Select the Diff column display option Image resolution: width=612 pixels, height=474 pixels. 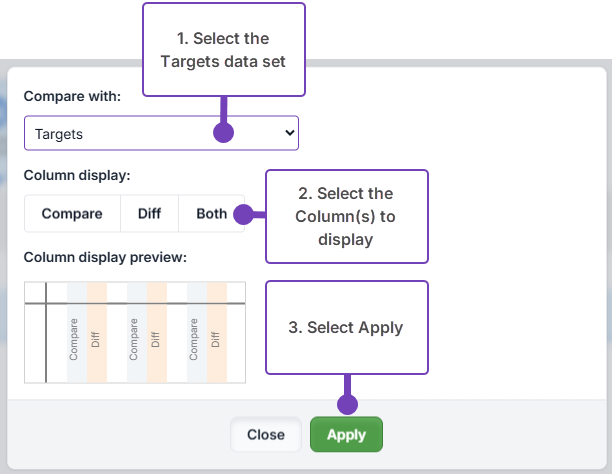pos(149,214)
